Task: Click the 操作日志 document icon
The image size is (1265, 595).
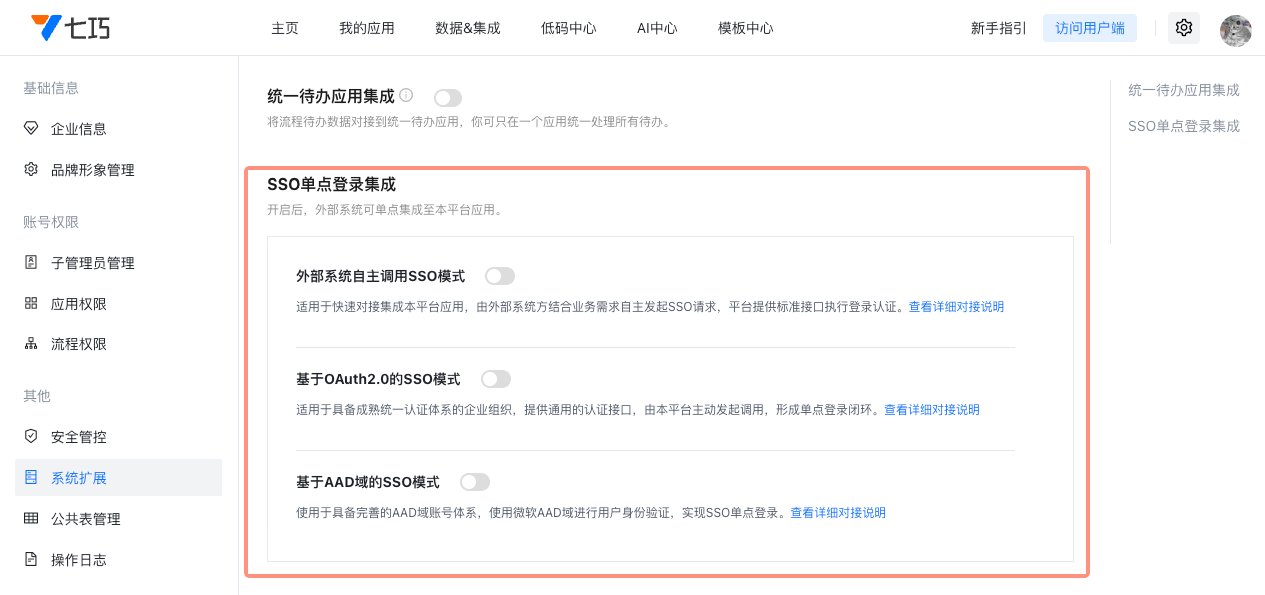Action: (31, 560)
